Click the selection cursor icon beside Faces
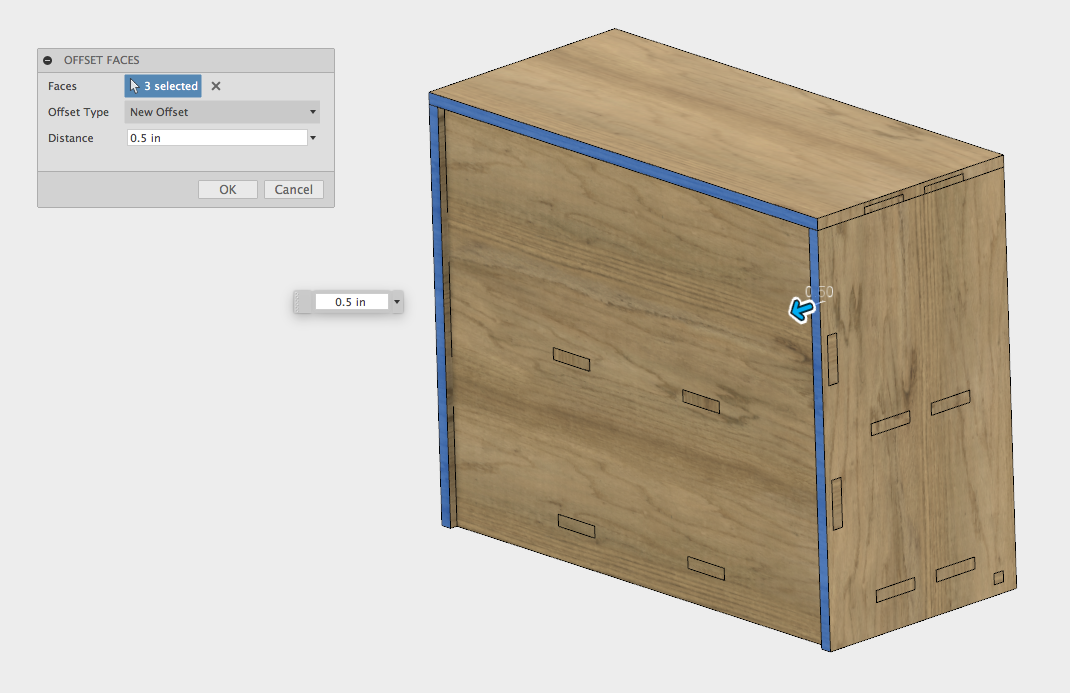The image size is (1070, 693). point(132,86)
